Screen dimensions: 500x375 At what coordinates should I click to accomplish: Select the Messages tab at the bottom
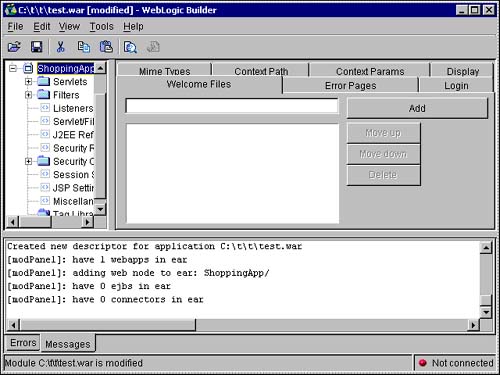(x=68, y=344)
